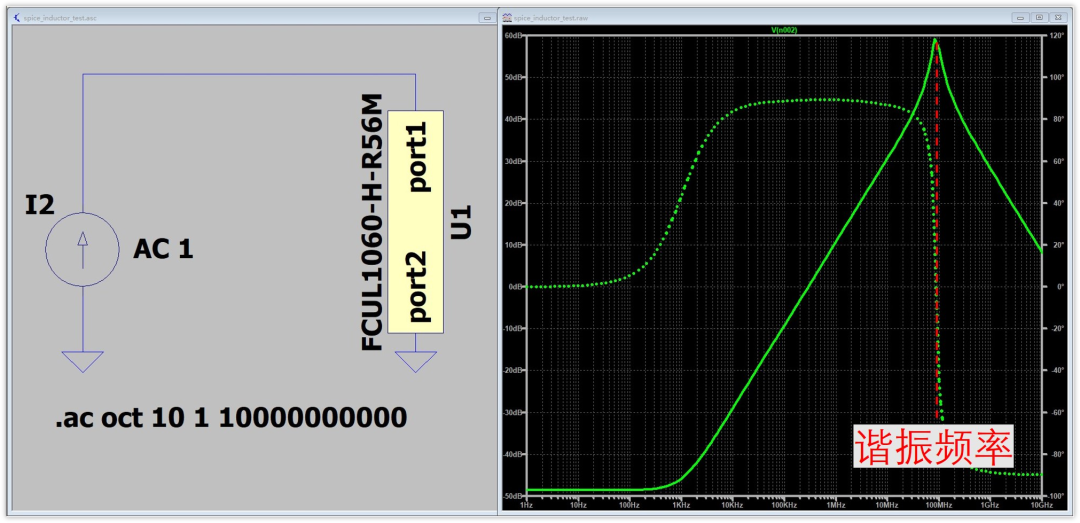1080x523 pixels.
Task: Click the .ac oct 10 1 10000000000 directive
Action: 231,418
